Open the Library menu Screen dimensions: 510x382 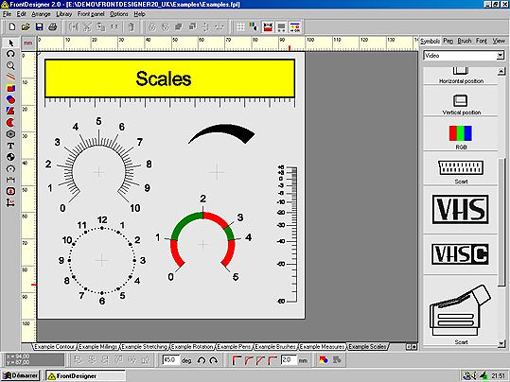(x=64, y=14)
